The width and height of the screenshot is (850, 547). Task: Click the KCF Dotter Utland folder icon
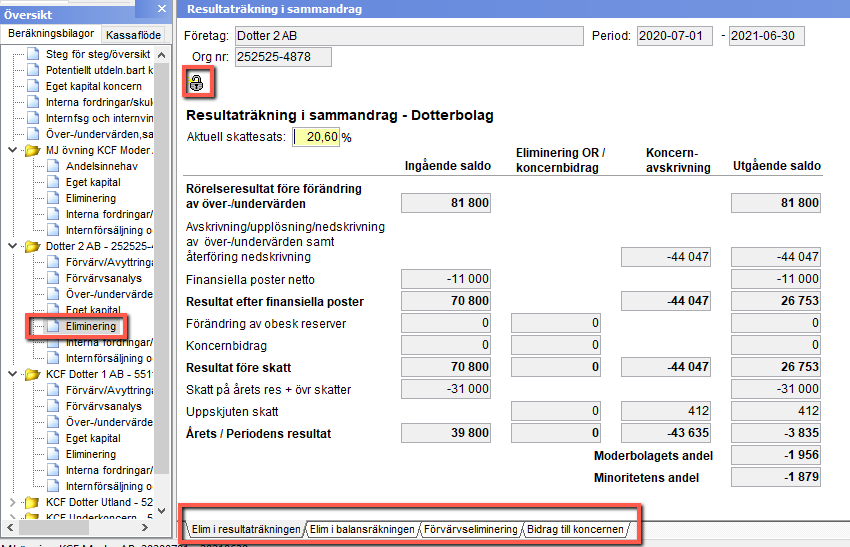tap(33, 502)
